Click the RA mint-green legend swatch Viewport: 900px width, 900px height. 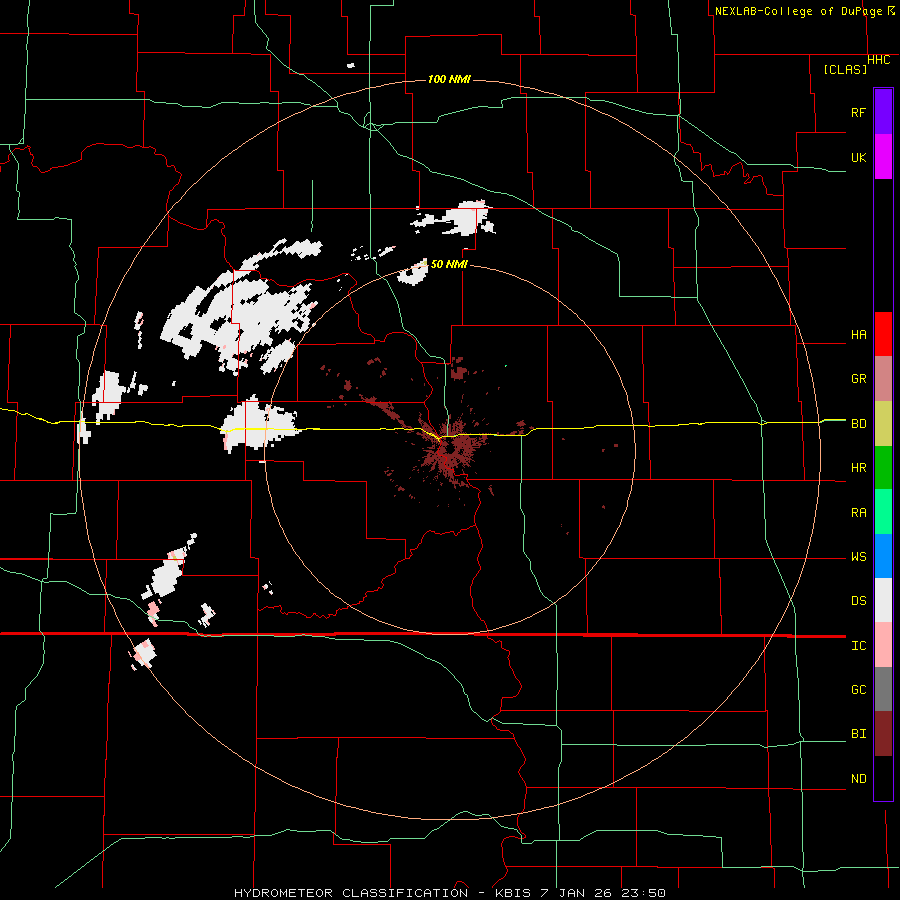pyautogui.click(x=883, y=512)
